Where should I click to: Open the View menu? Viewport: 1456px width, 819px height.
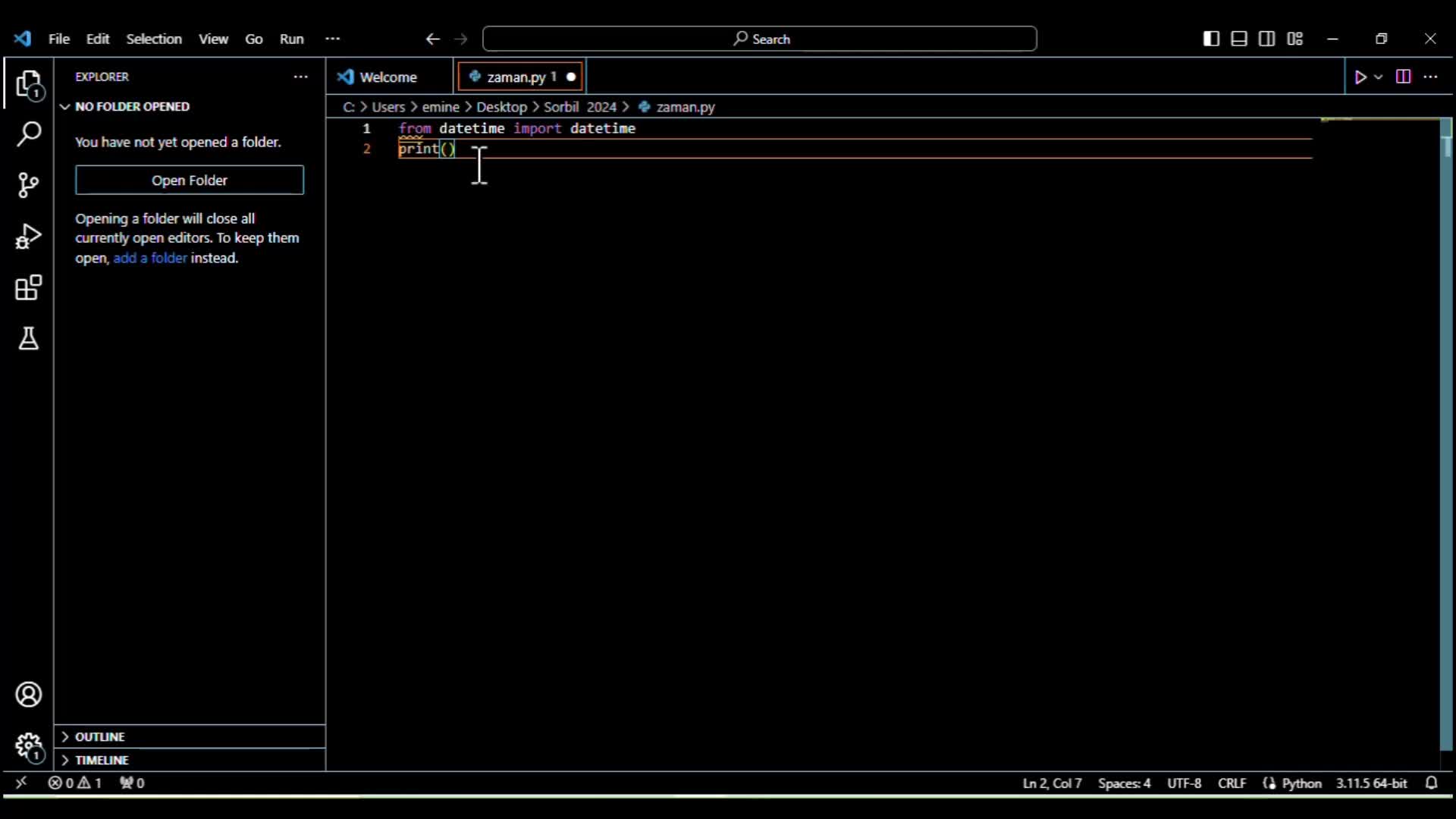click(x=213, y=39)
